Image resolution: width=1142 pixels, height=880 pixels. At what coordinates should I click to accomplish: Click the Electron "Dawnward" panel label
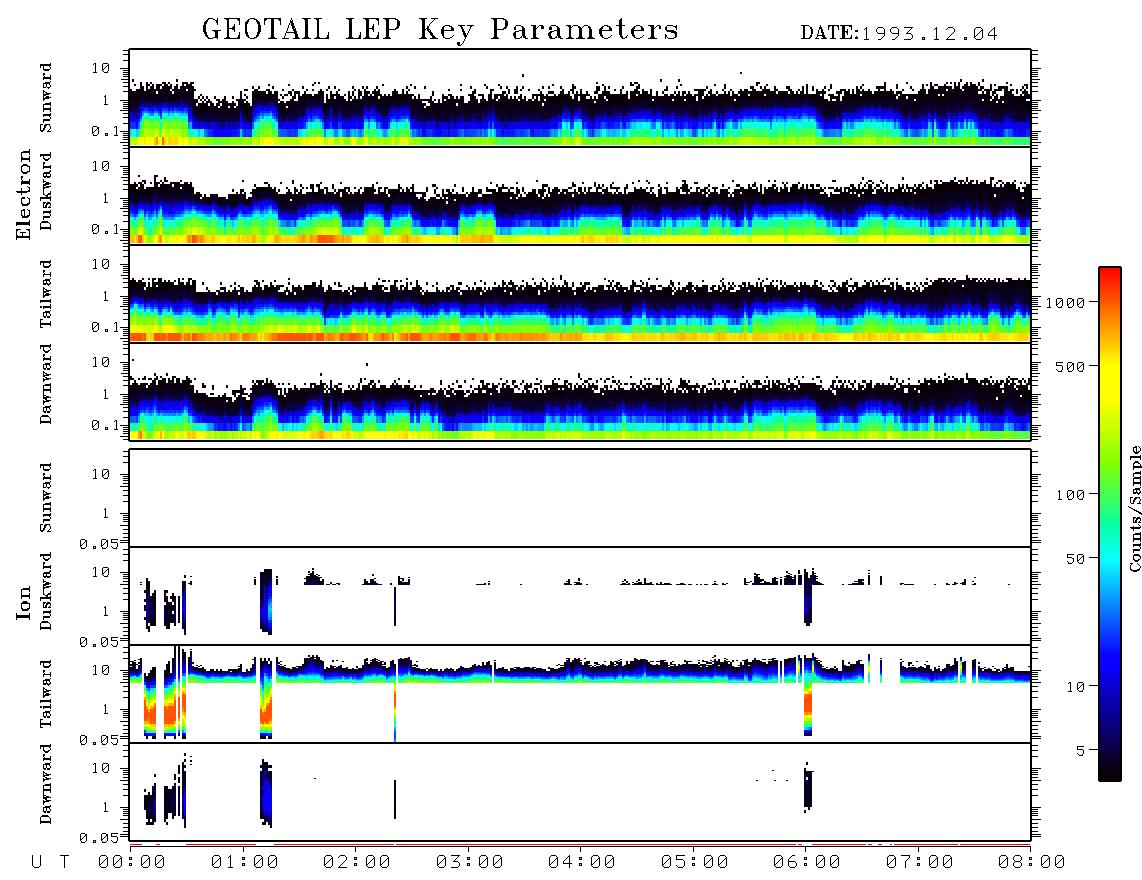click(45, 384)
